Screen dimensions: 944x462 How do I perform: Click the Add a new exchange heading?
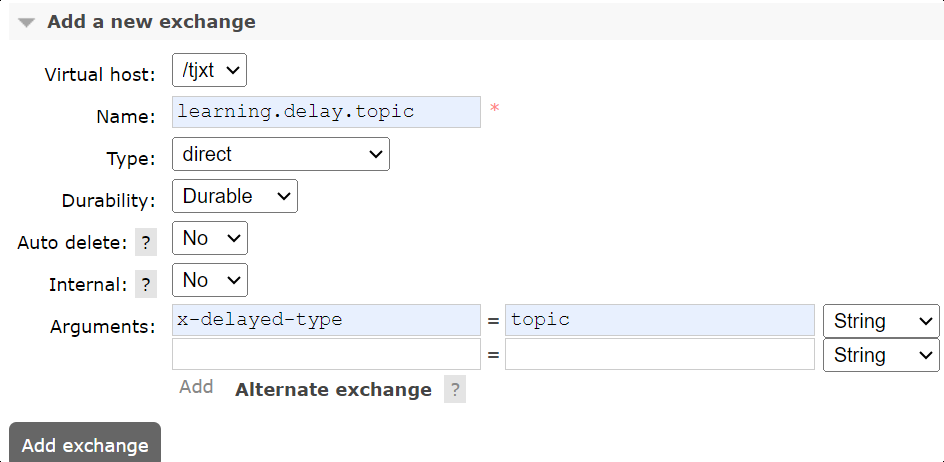(151, 21)
